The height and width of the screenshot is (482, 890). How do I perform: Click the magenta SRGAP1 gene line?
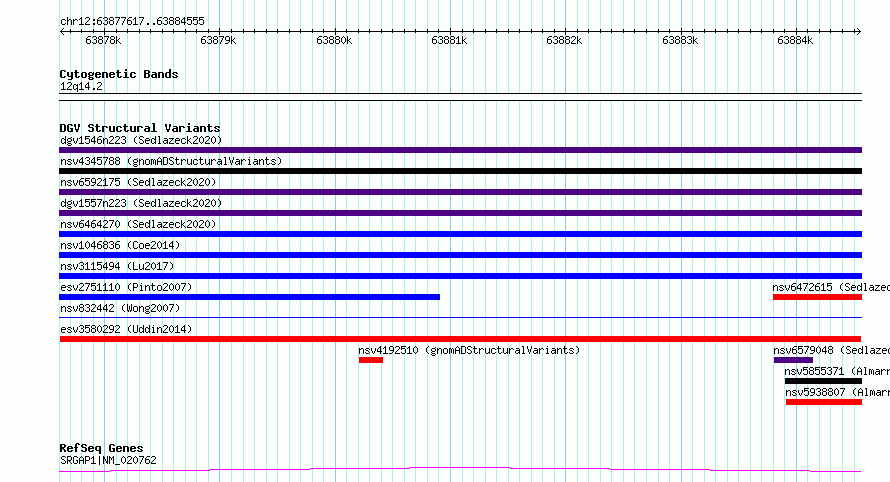tap(460, 470)
